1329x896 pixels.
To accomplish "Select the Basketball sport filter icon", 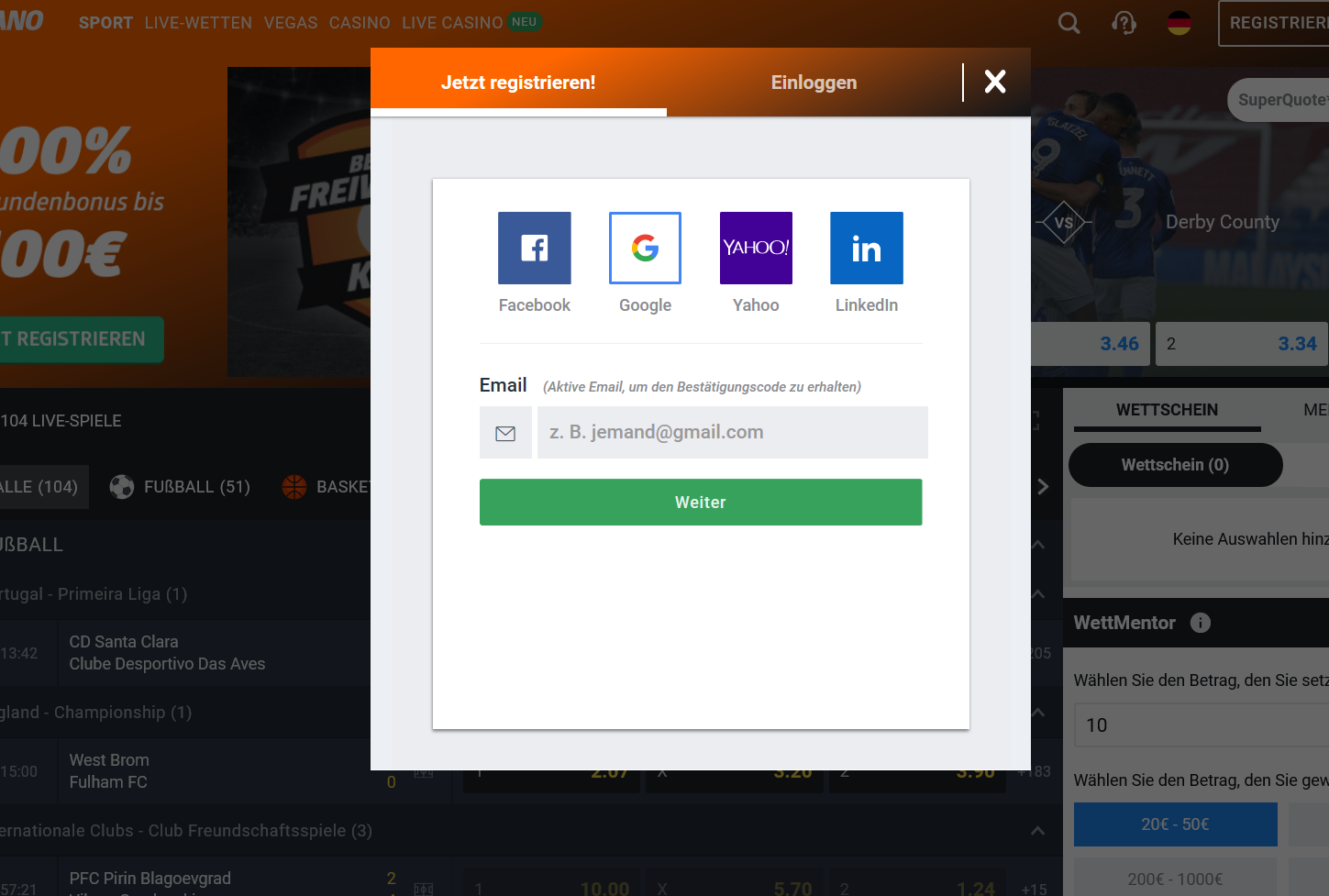I will pyautogui.click(x=294, y=487).
